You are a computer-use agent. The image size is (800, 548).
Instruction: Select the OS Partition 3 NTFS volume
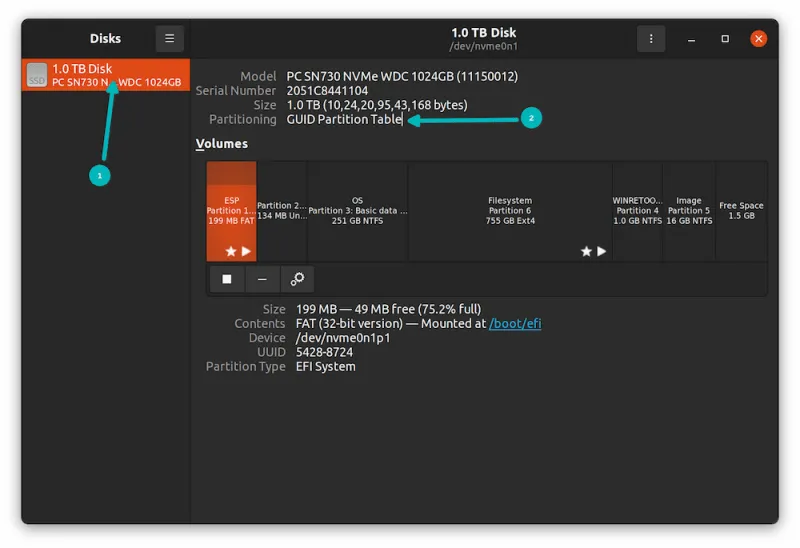point(357,211)
